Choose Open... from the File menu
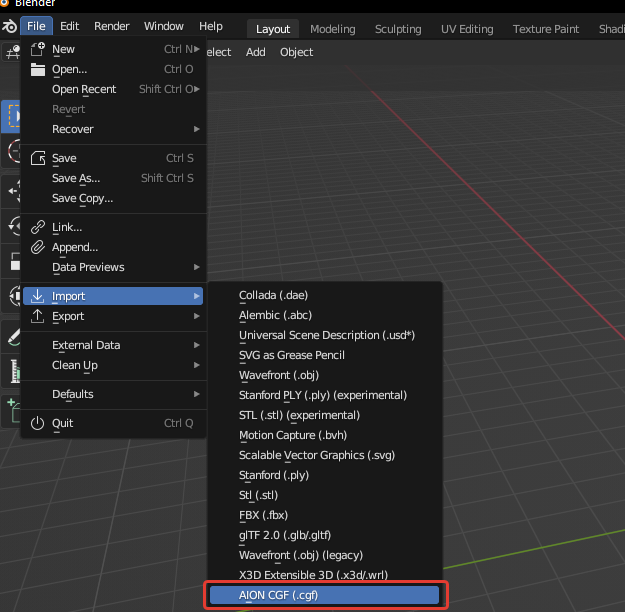 pos(114,69)
